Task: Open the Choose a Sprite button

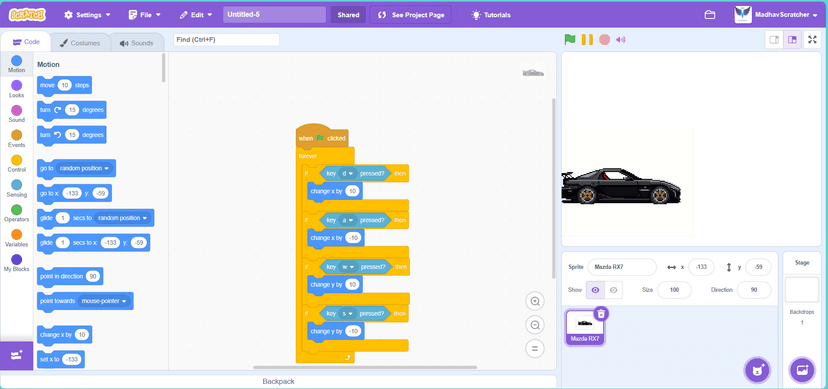Action: click(758, 369)
